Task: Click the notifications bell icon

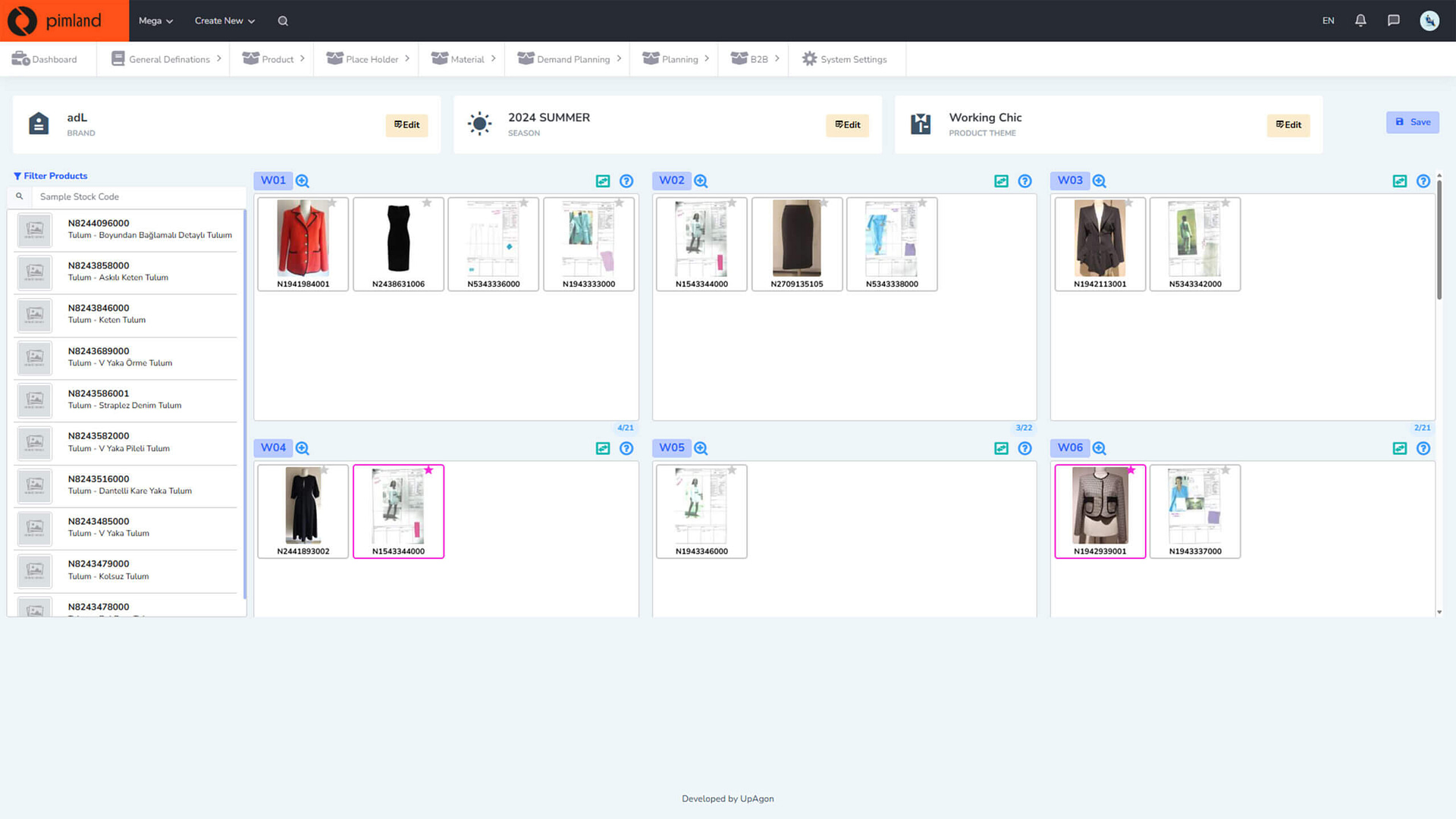Action: click(1360, 20)
